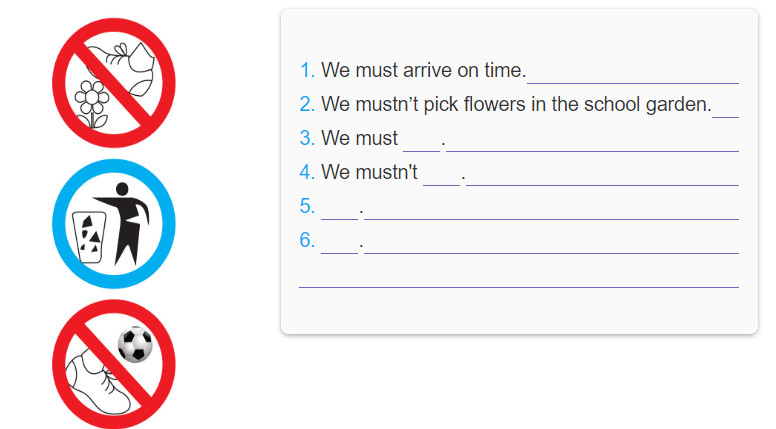Click the no stepping on flowers sign
Image resolution: width=776 pixels, height=429 pixels.
114,83
